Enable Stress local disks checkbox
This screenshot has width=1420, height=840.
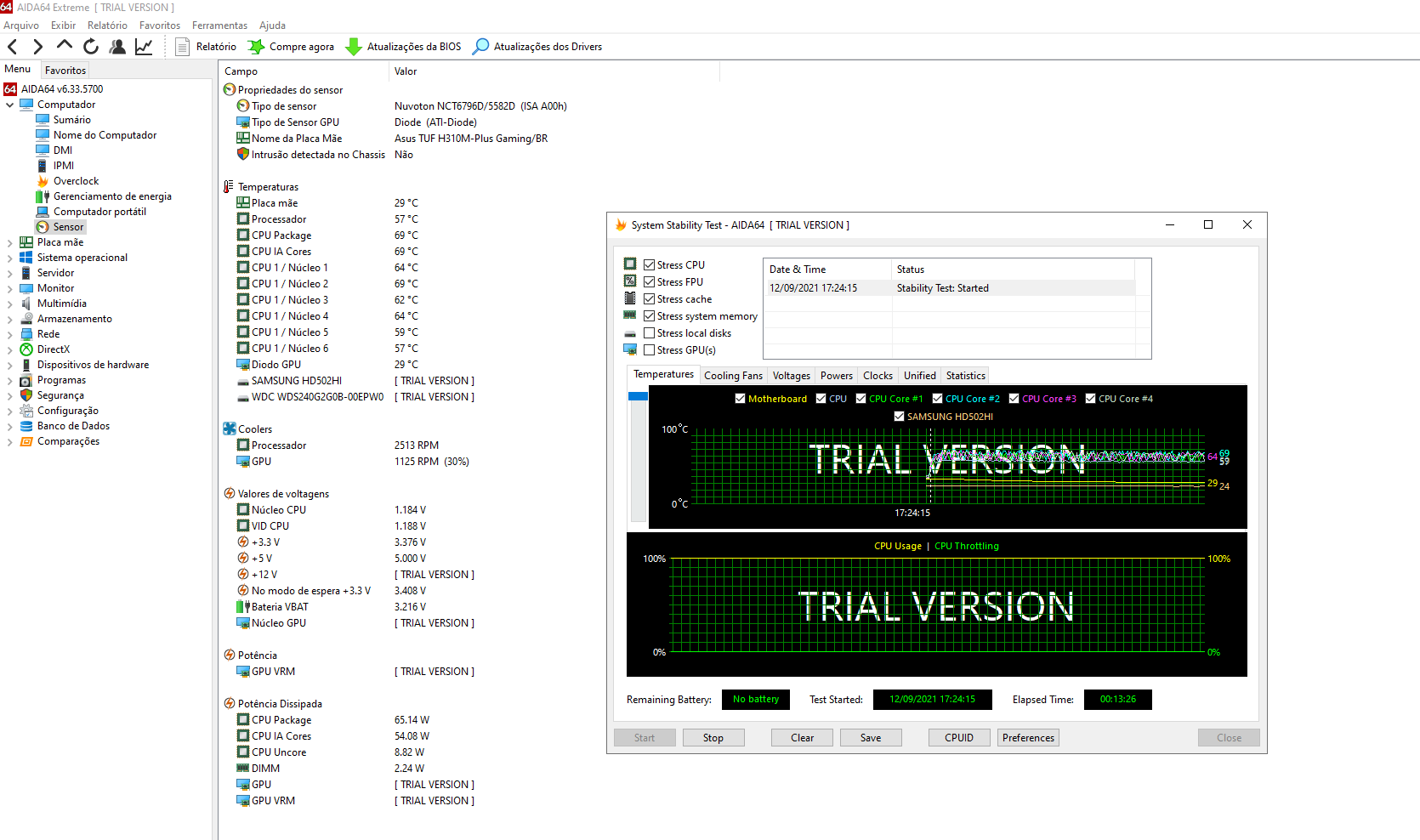(650, 333)
